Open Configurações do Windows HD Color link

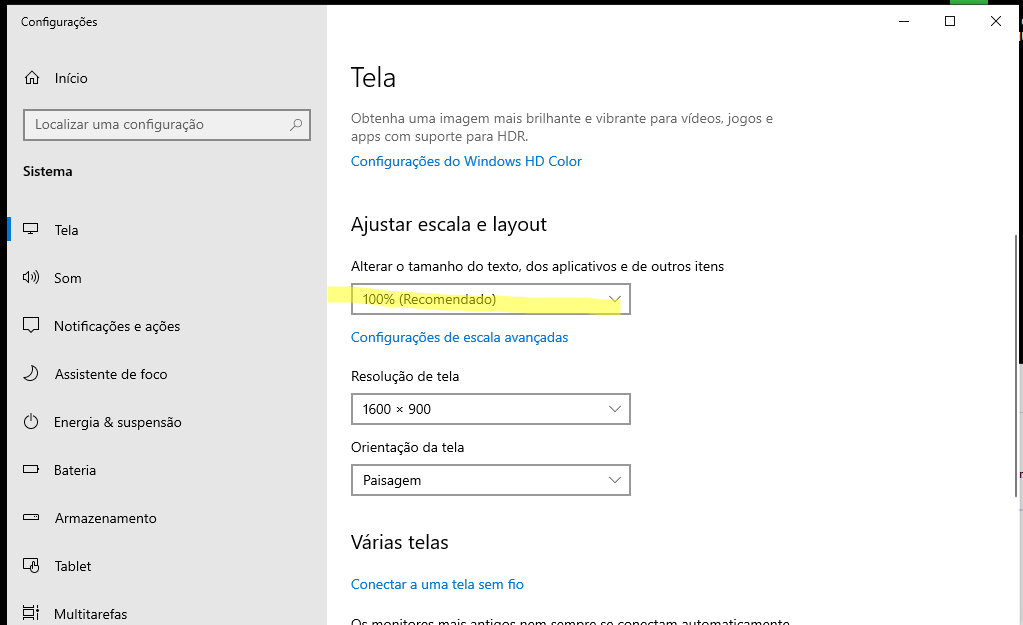[466, 161]
